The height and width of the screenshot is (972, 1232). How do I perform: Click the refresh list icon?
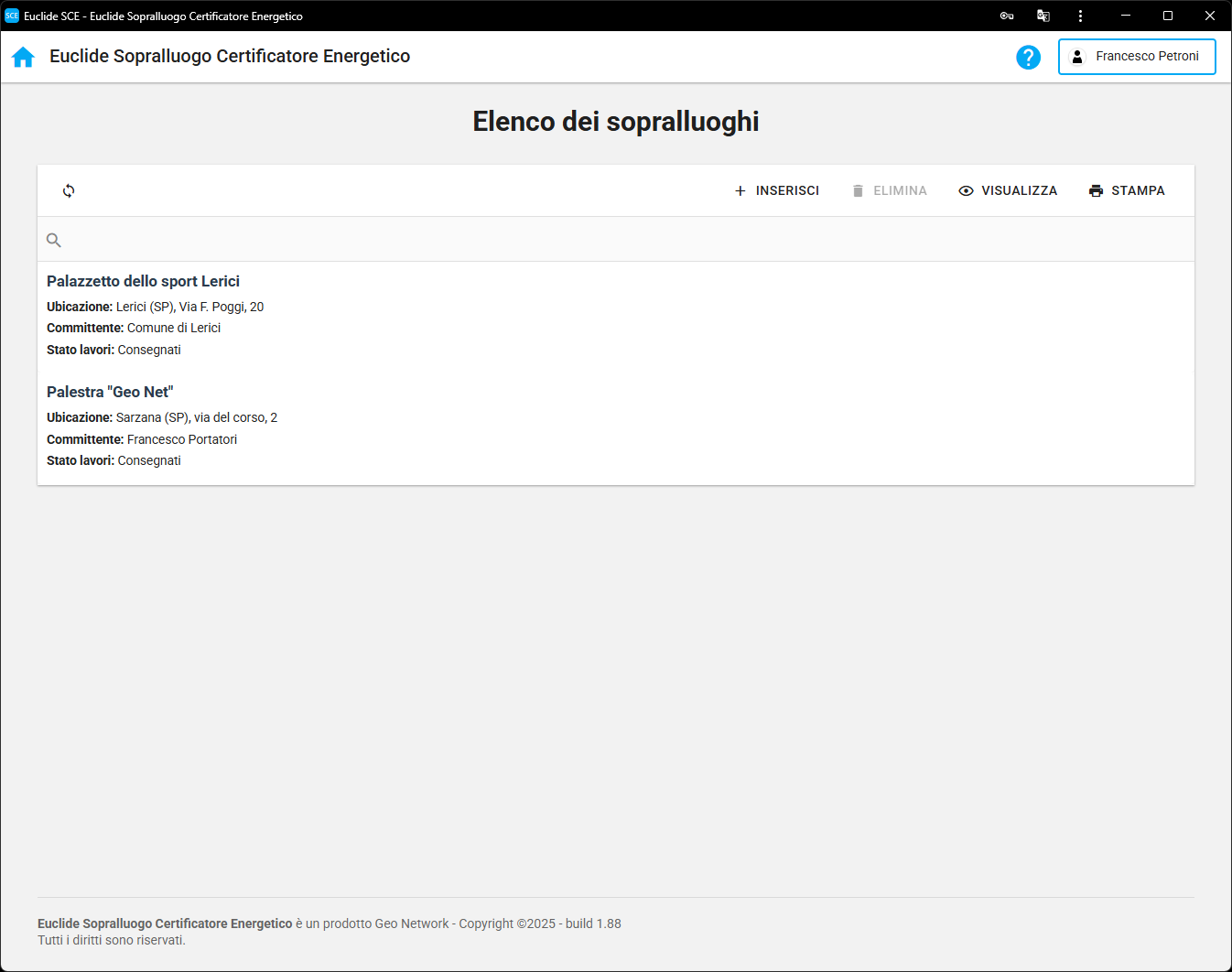(69, 190)
